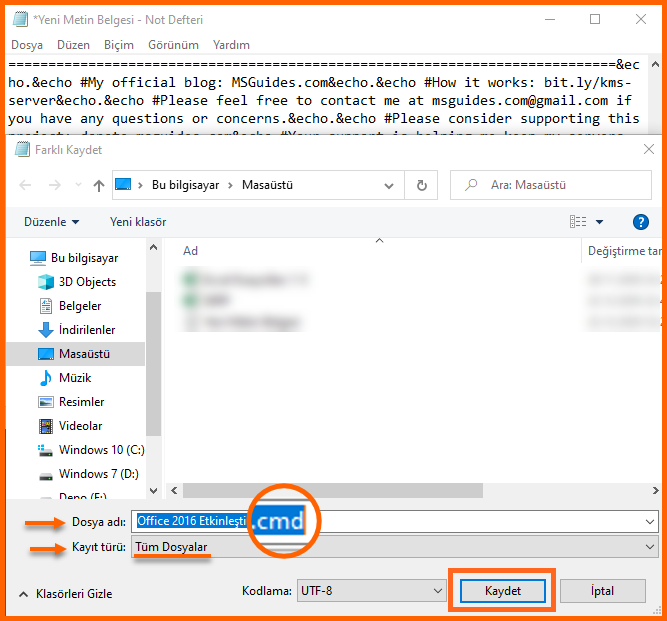Image resolution: width=667 pixels, height=621 pixels.
Task: Open the Kayıt türü Tüm Dosyalar dropdown
Action: coord(395,547)
